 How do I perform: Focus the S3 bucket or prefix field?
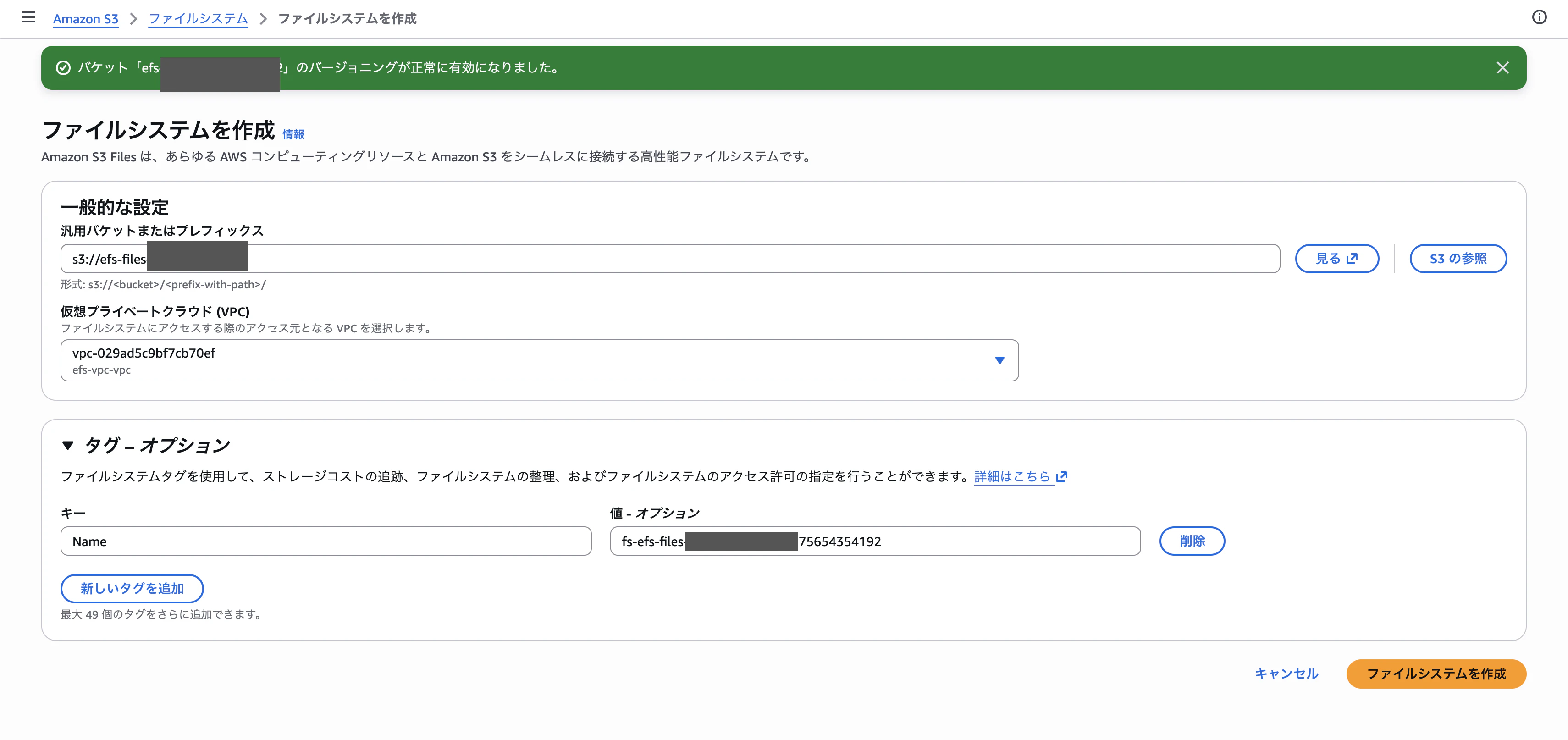670,259
